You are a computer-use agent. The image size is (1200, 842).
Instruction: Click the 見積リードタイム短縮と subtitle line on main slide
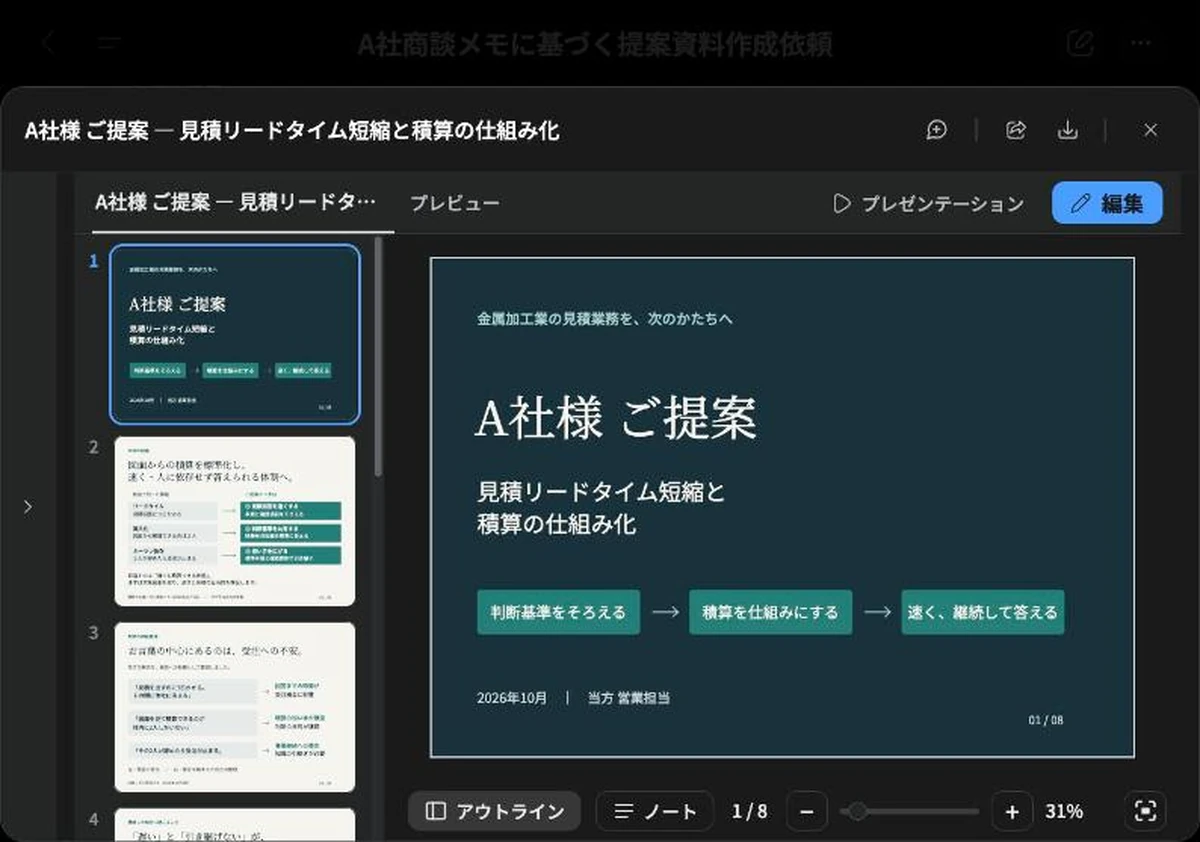pos(601,492)
